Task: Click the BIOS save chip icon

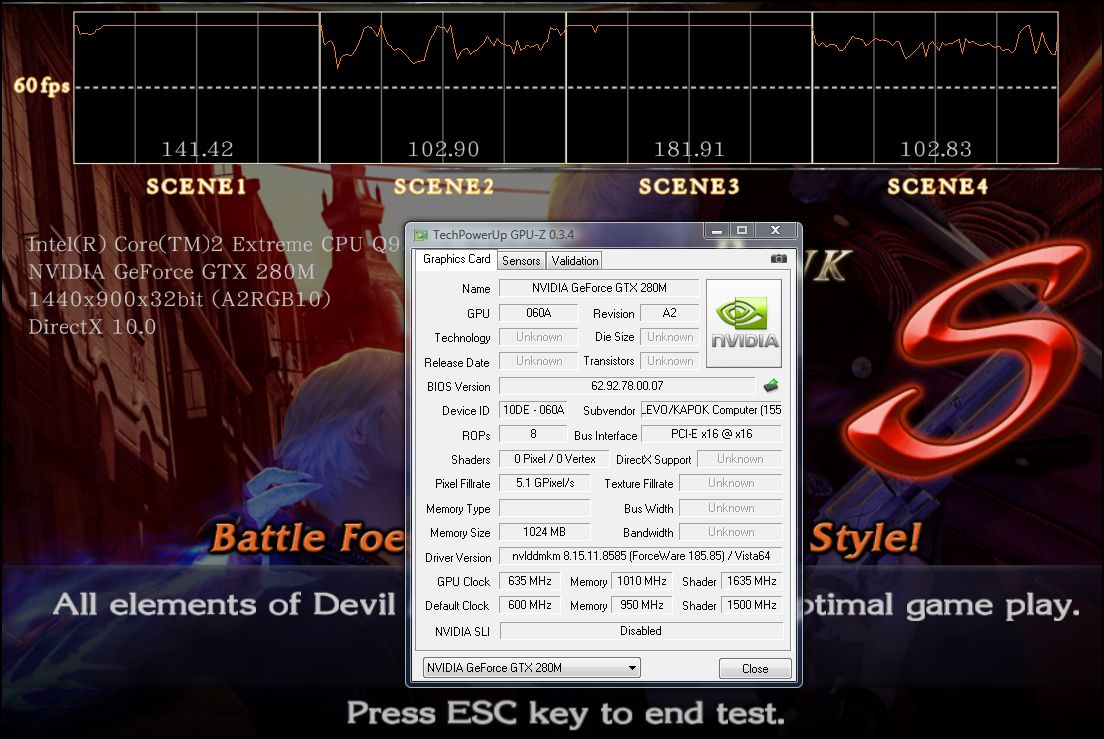Action: click(771, 386)
